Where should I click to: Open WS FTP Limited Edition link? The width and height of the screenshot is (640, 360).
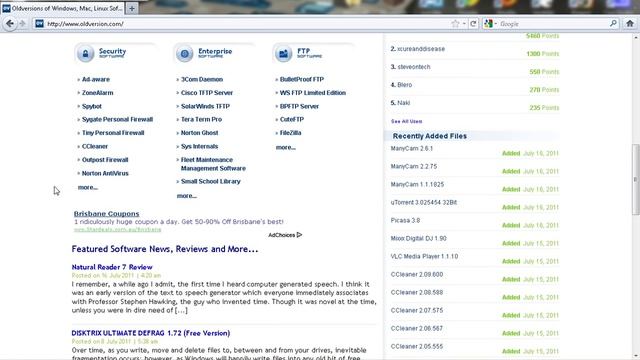[x=313, y=93]
